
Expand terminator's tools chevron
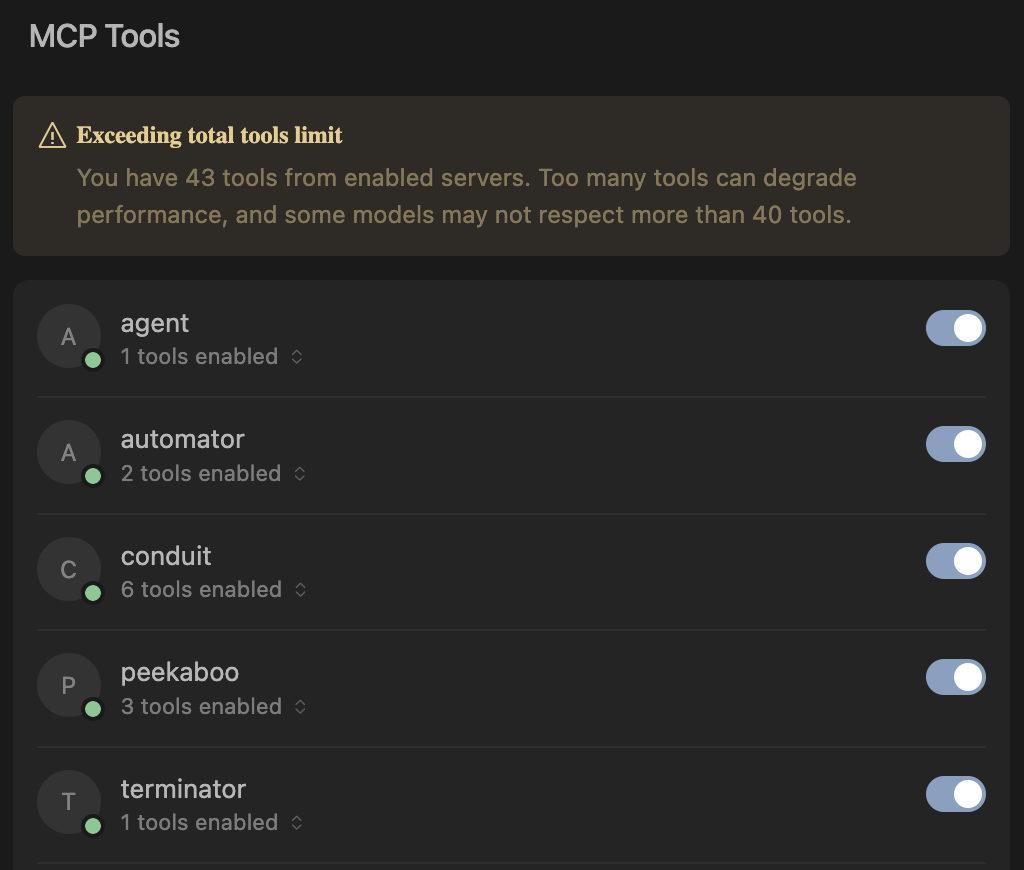[x=296, y=823]
